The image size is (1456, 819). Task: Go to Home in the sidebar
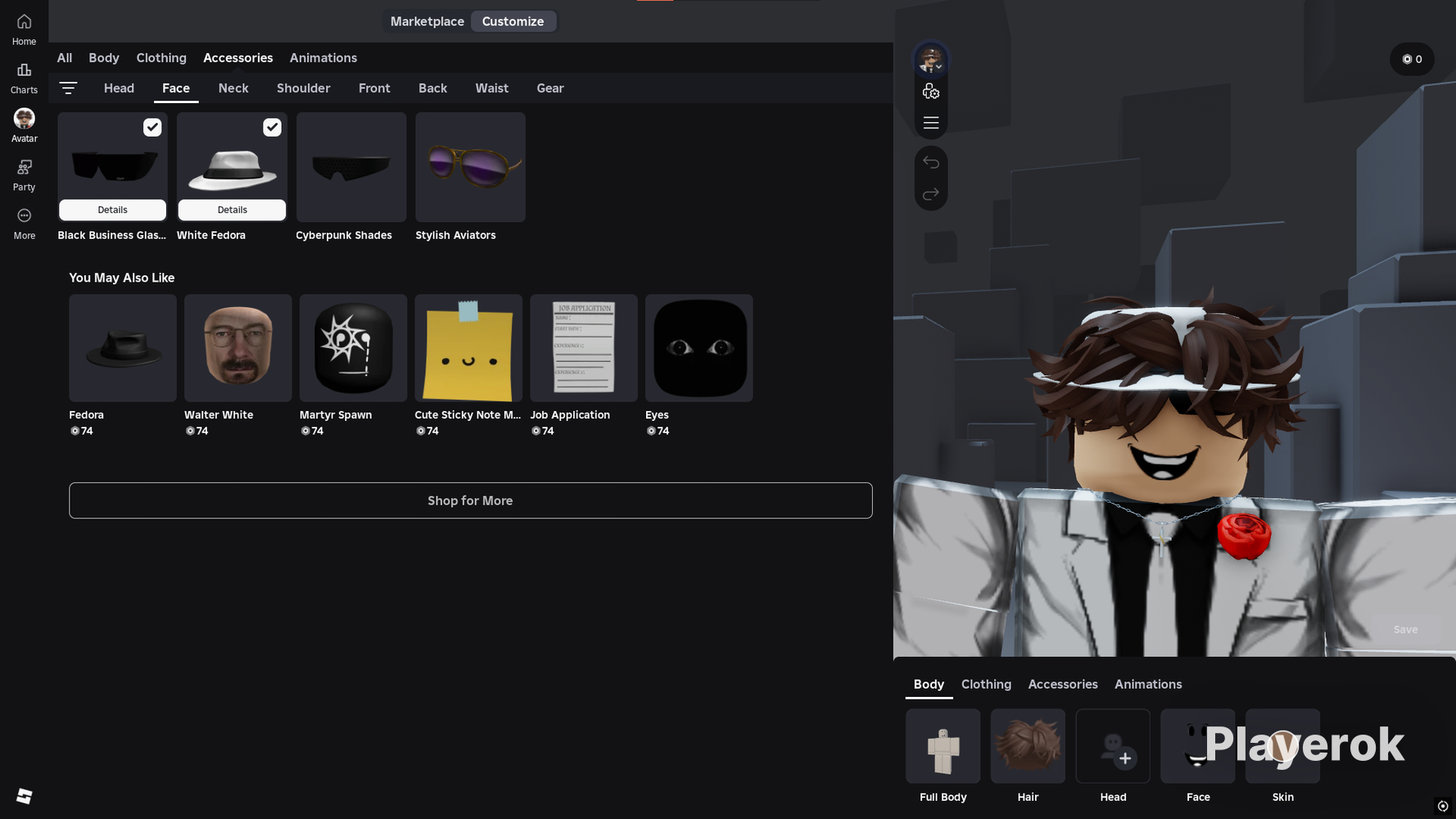click(24, 29)
